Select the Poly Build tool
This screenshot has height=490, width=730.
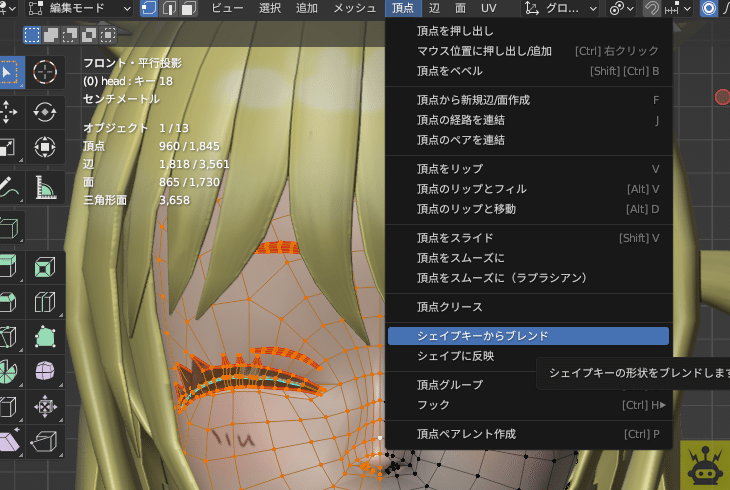pos(45,337)
